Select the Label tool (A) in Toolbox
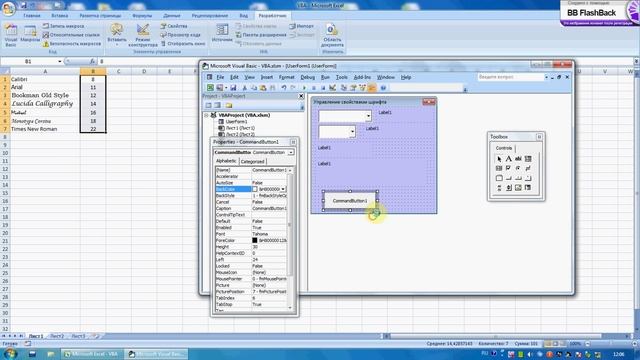This screenshot has height=360, width=640. click(509, 159)
